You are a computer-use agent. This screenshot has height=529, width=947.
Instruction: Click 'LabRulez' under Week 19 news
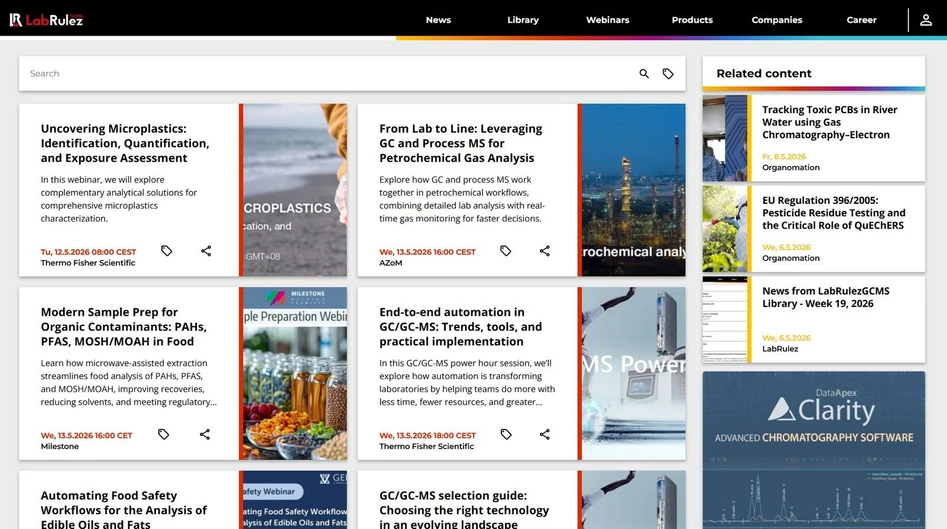780,348
